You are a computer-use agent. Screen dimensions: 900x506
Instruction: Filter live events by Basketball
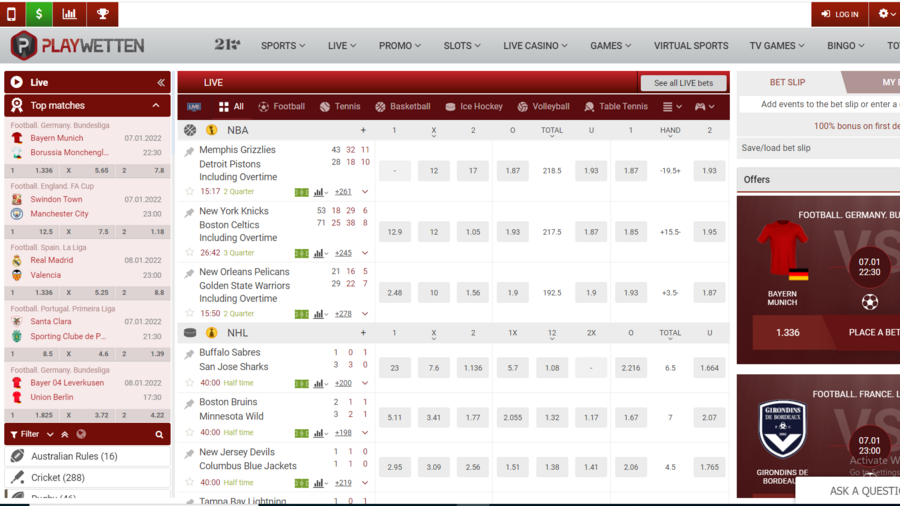coord(402,107)
